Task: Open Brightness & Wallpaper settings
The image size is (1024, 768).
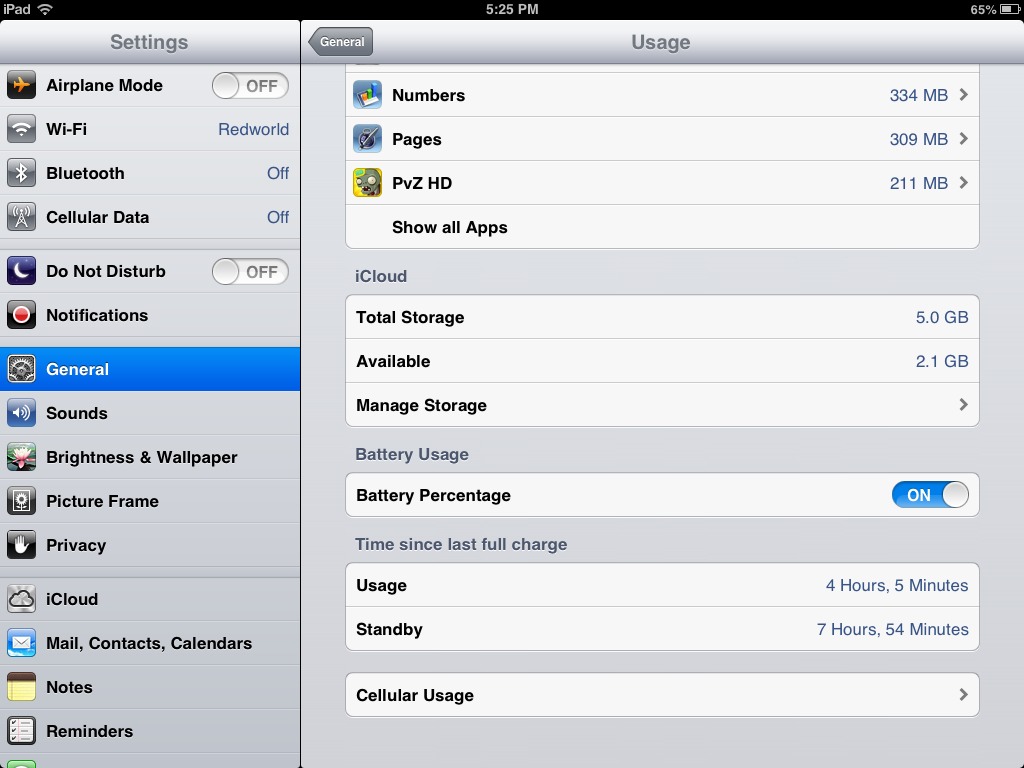Action: [x=150, y=457]
